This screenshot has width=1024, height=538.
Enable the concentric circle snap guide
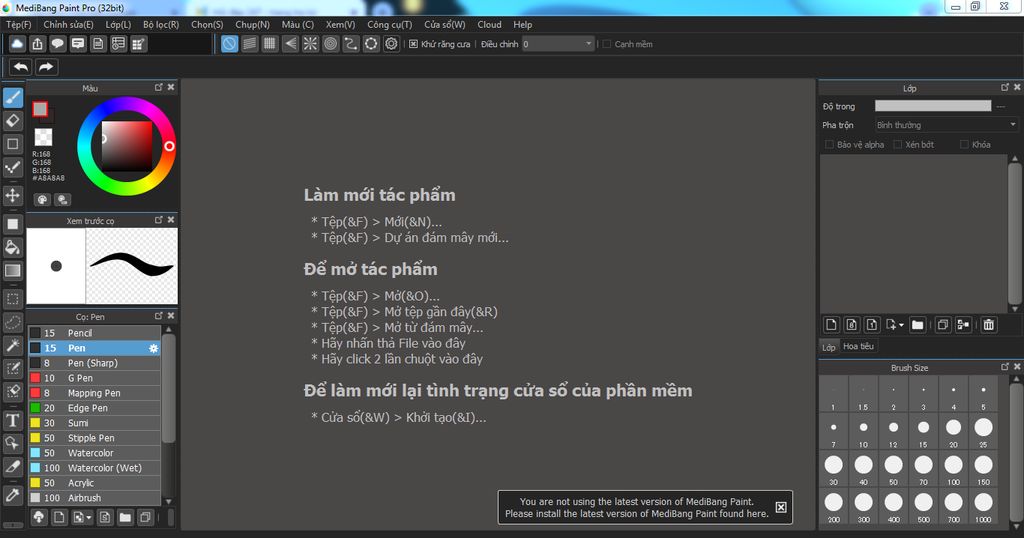[330, 44]
